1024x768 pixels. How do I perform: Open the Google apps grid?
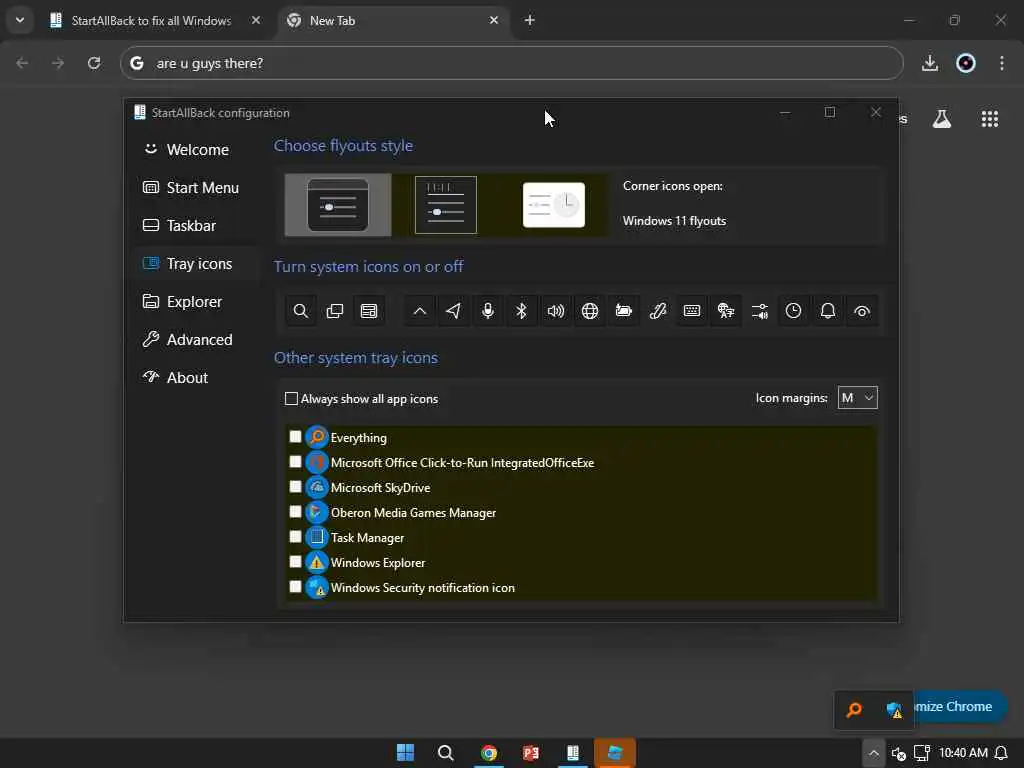click(990, 119)
